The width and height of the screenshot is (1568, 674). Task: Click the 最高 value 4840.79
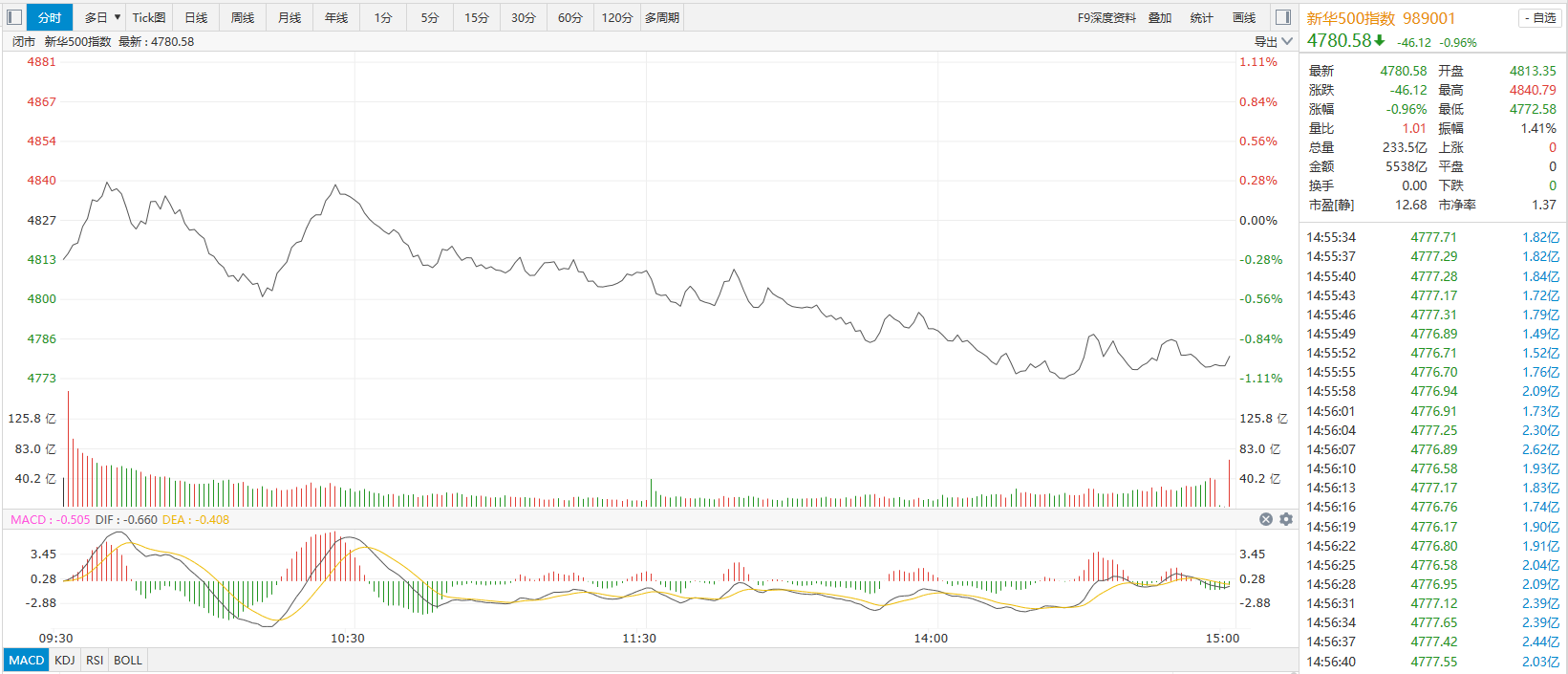click(1533, 90)
